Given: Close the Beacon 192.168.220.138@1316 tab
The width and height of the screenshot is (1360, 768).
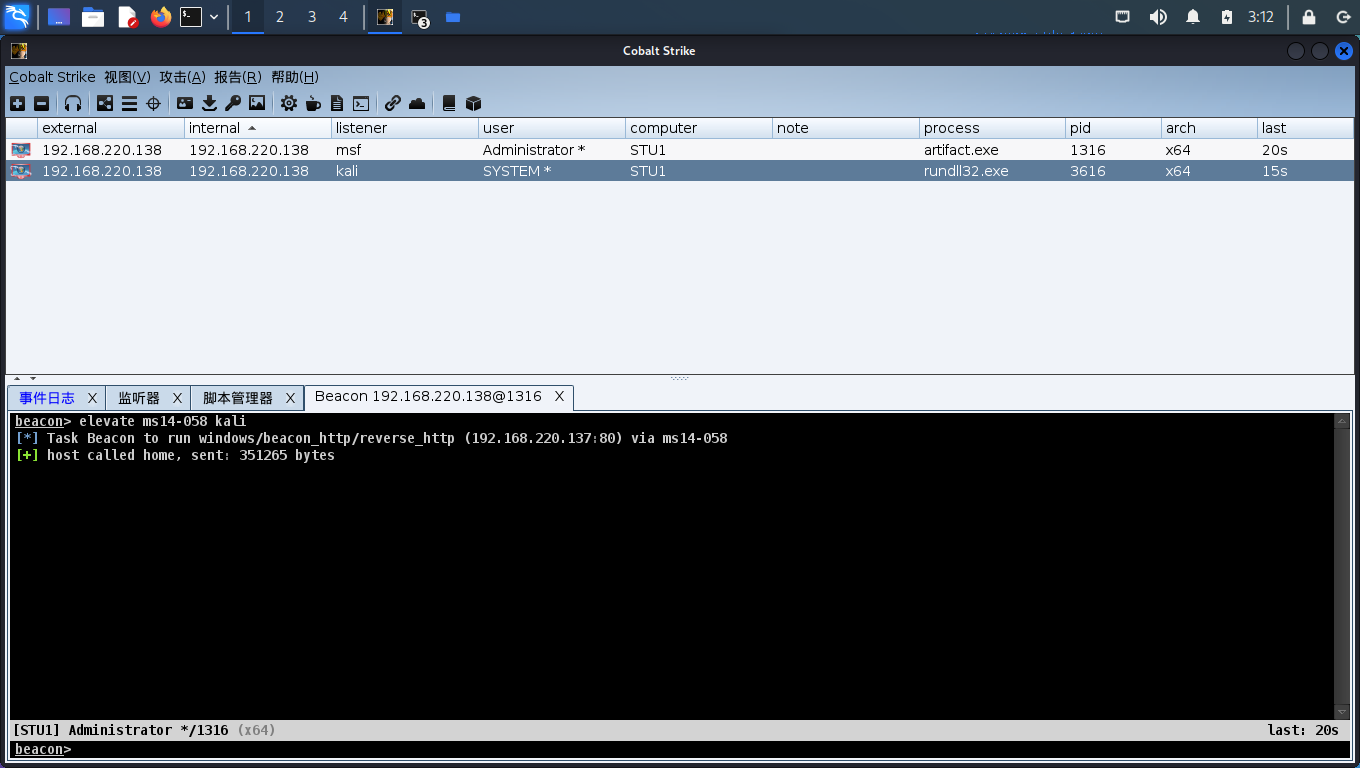Looking at the screenshot, I should point(560,397).
